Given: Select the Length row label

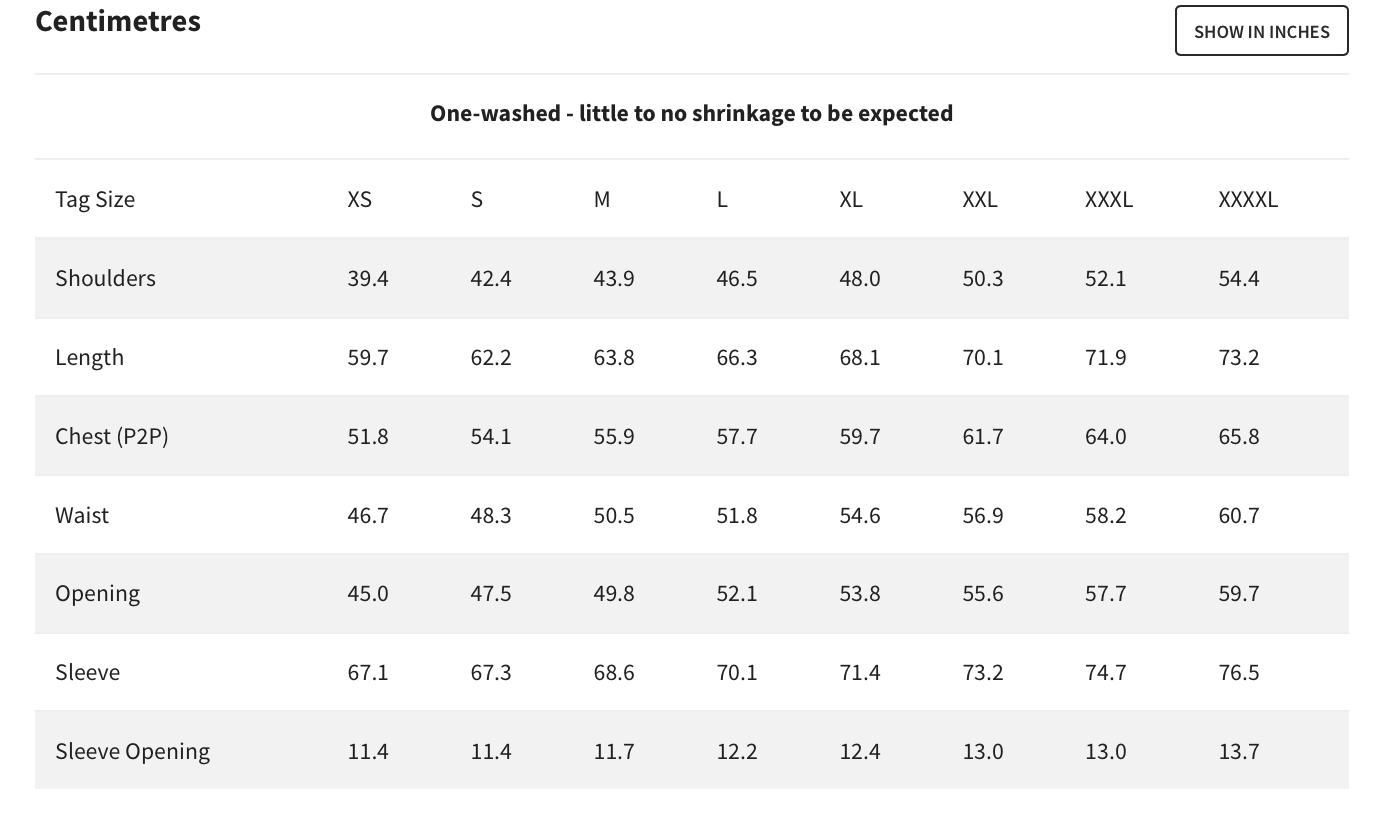Looking at the screenshot, I should [x=90, y=357].
